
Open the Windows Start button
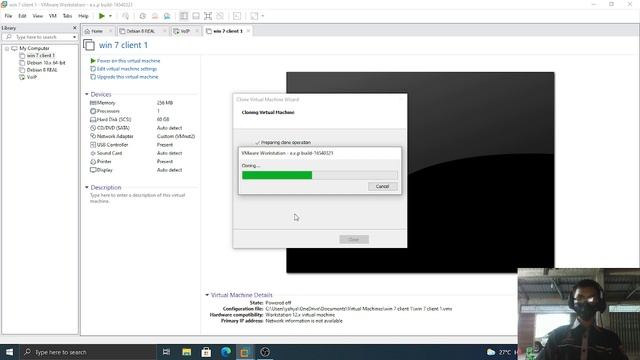(9, 352)
